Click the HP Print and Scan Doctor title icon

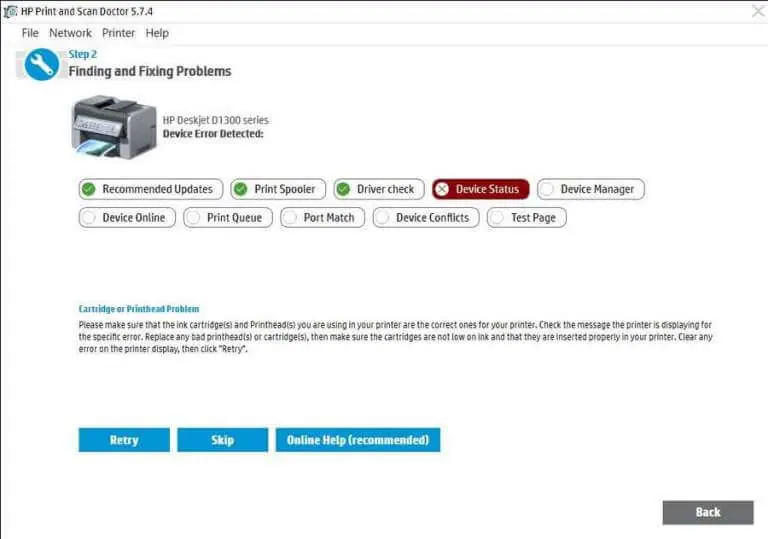pyautogui.click(x=10, y=11)
